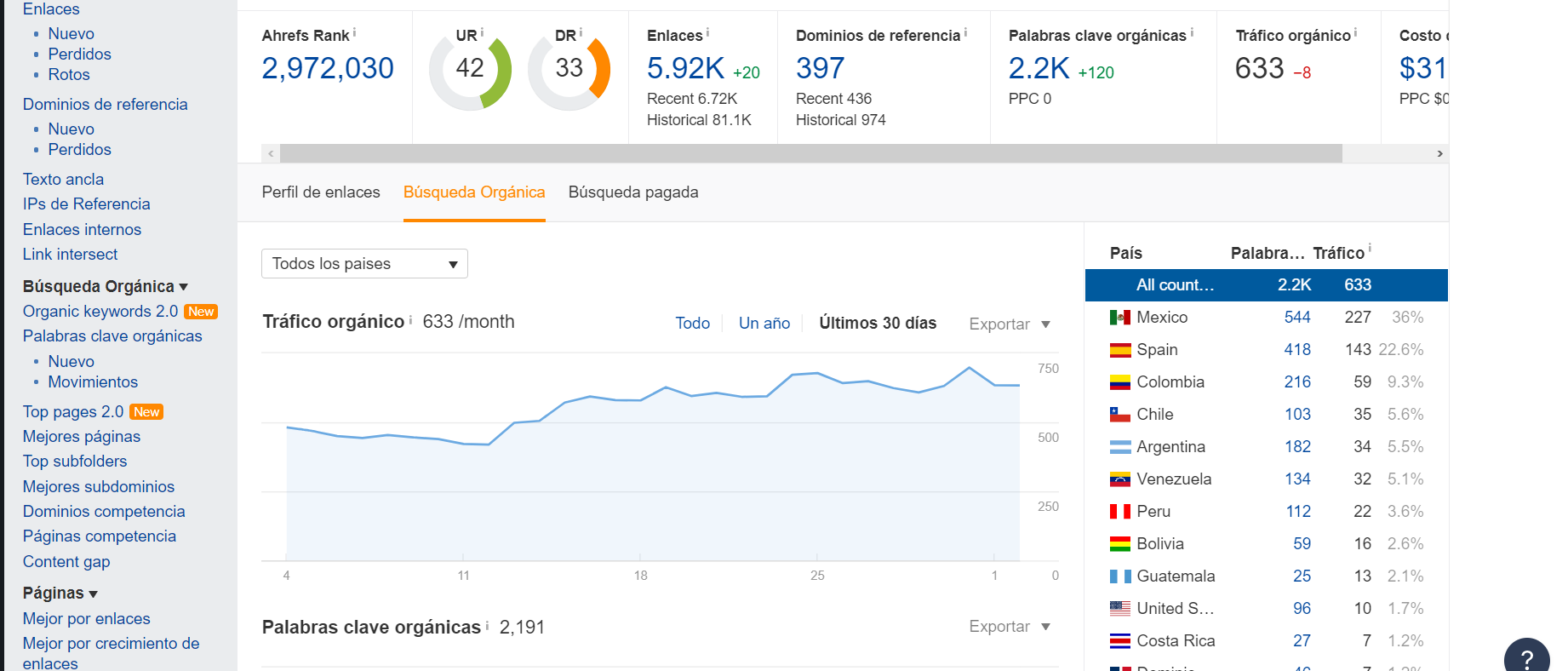Open Content gap sidebar link

pyautogui.click(x=66, y=562)
